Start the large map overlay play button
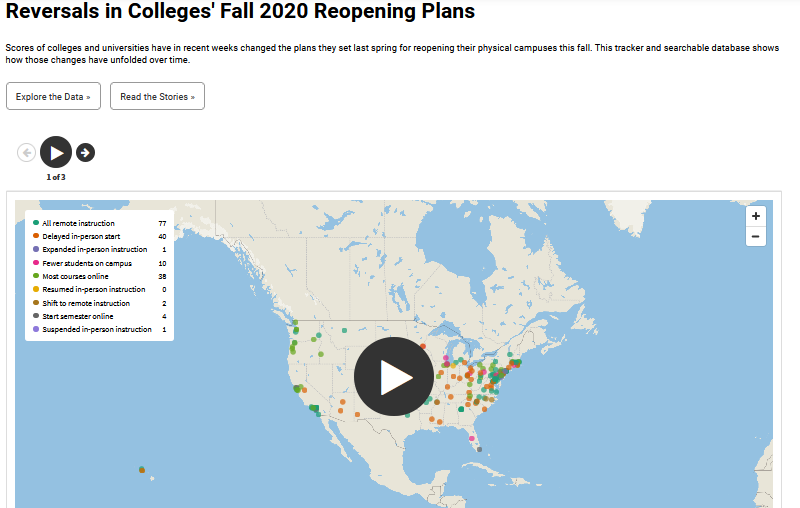 (394, 376)
